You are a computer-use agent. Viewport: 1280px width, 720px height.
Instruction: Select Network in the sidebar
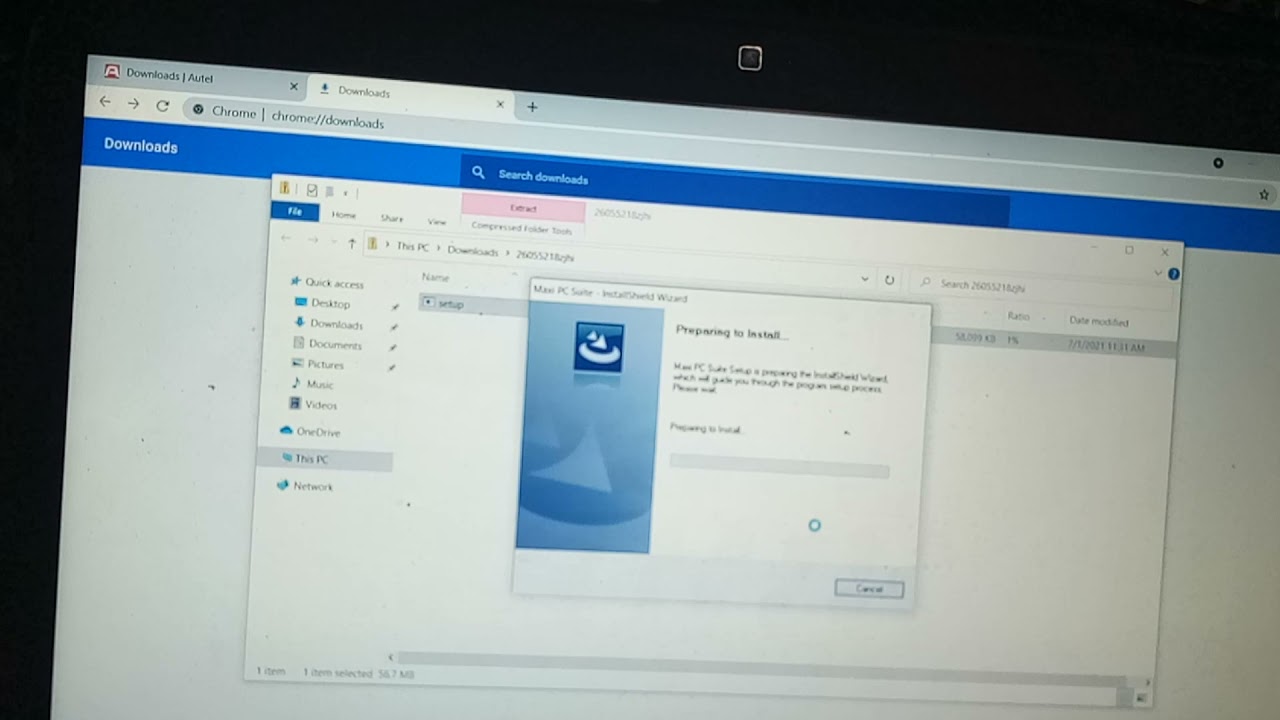(x=312, y=486)
